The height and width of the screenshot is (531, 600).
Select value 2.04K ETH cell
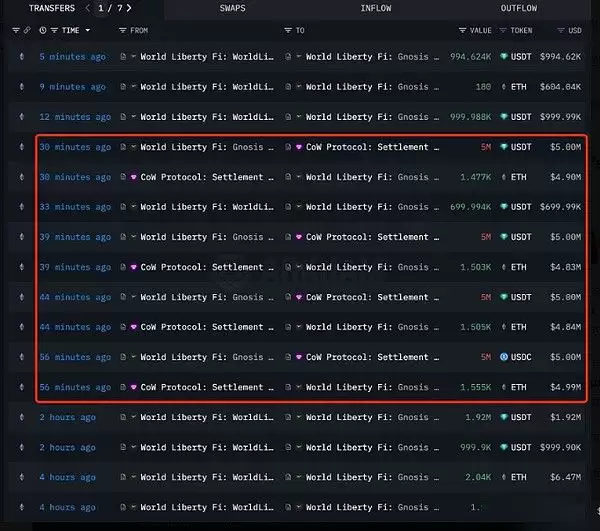tap(478, 477)
